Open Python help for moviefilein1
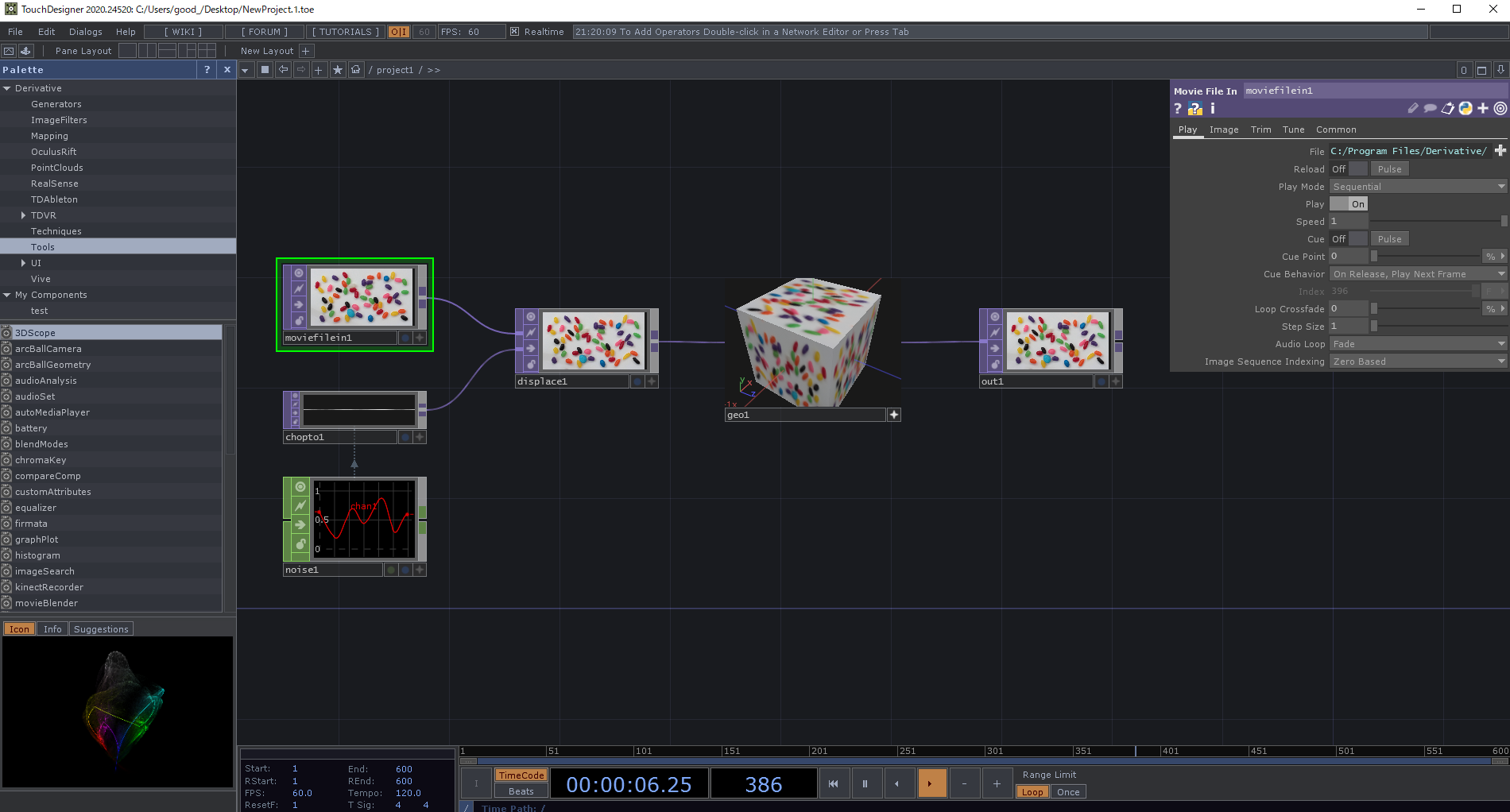The height and width of the screenshot is (812, 1510). click(1194, 109)
